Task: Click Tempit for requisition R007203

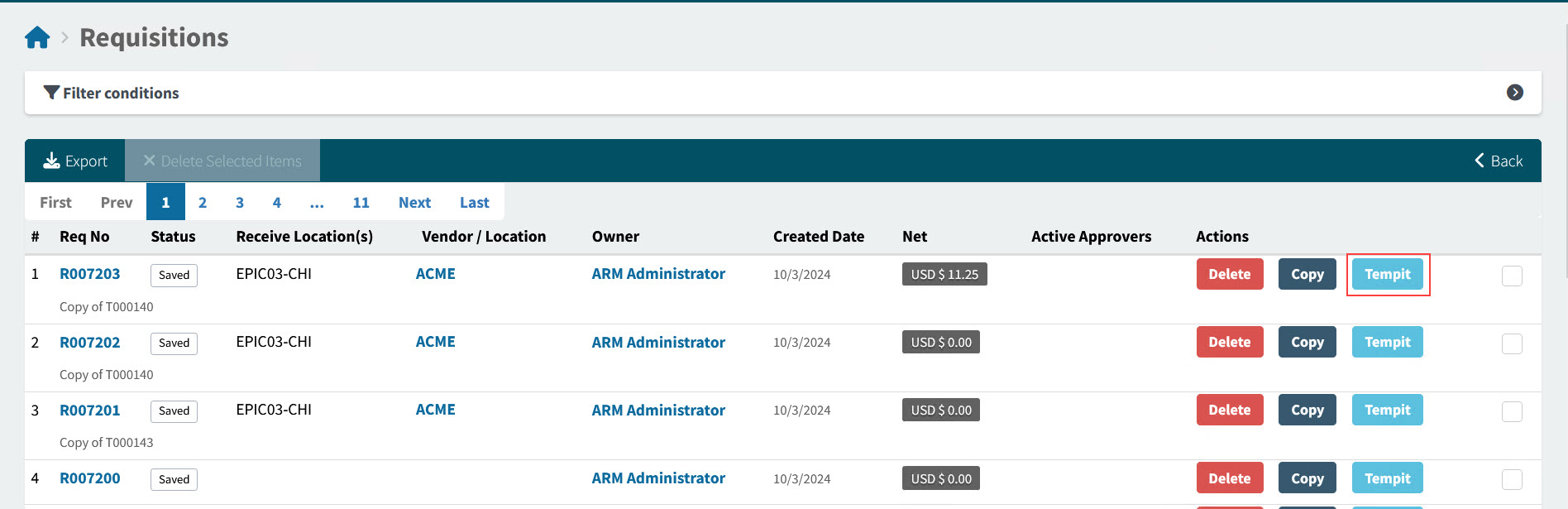Action: (x=1387, y=274)
